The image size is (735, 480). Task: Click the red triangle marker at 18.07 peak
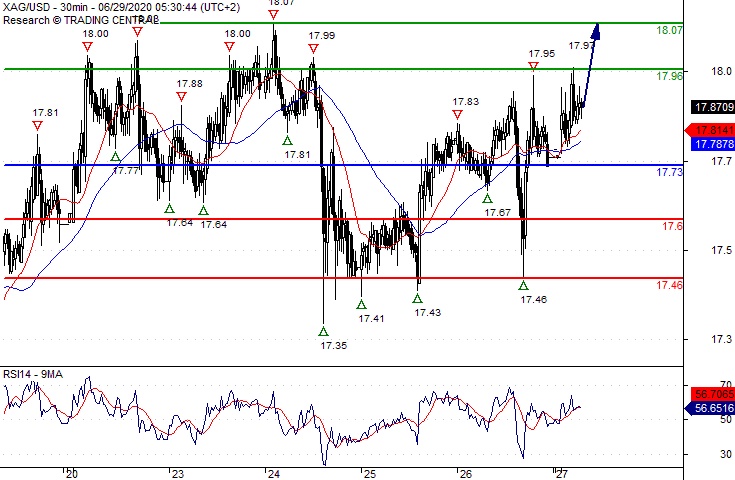(x=274, y=15)
